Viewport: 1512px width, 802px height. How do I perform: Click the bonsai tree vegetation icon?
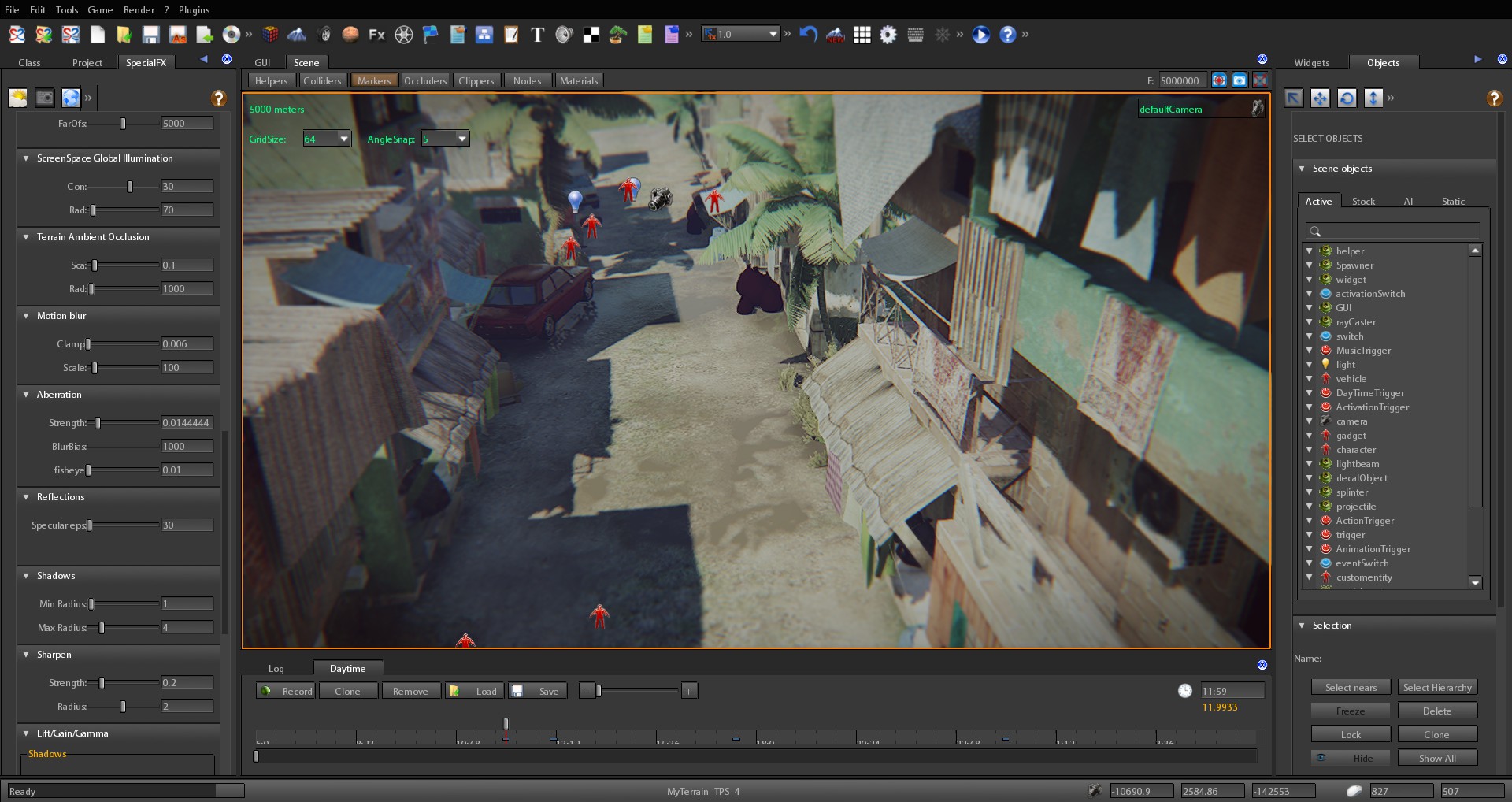[617, 34]
